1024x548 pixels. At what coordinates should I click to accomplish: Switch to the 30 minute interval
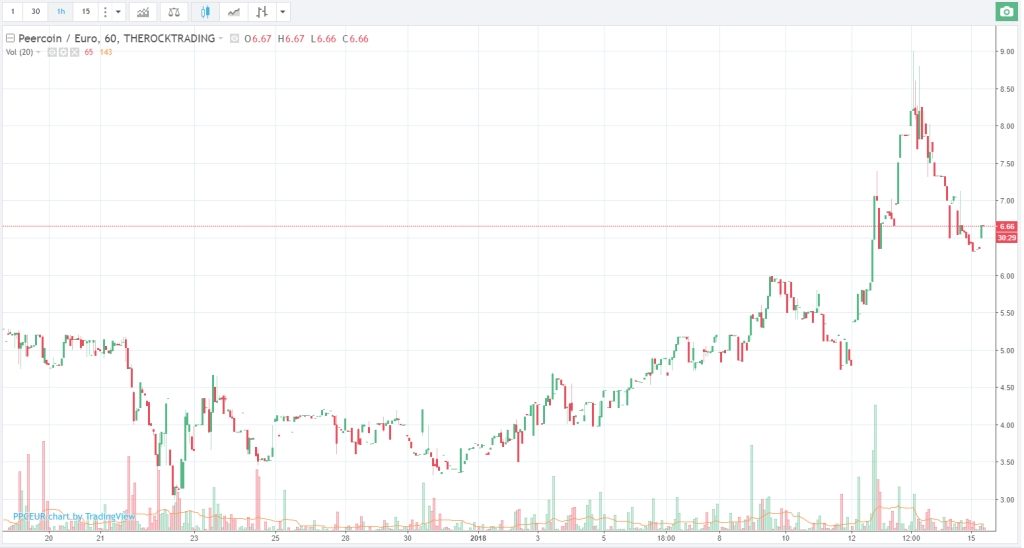[x=36, y=12]
